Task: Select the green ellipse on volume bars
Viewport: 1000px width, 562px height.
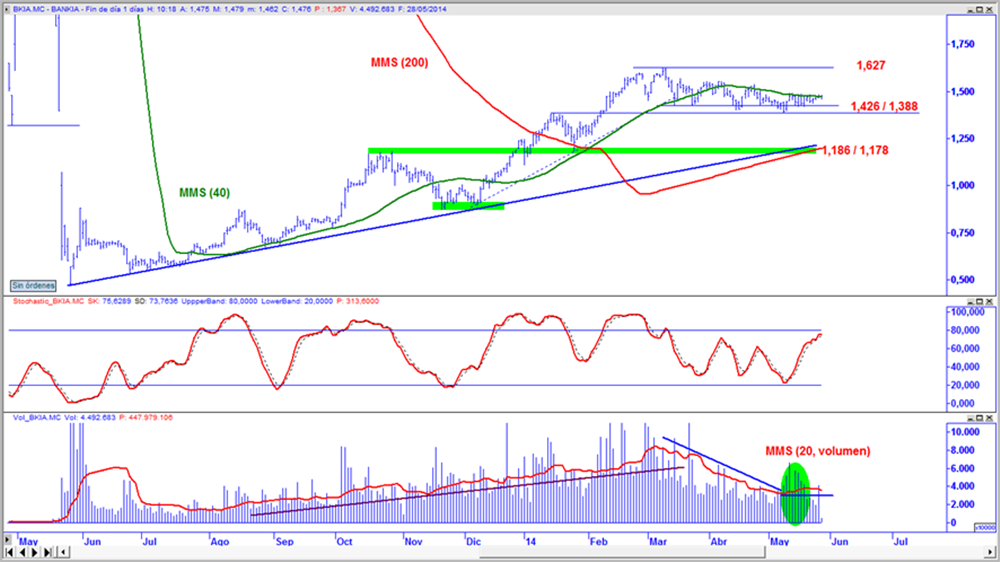Action: 795,494
